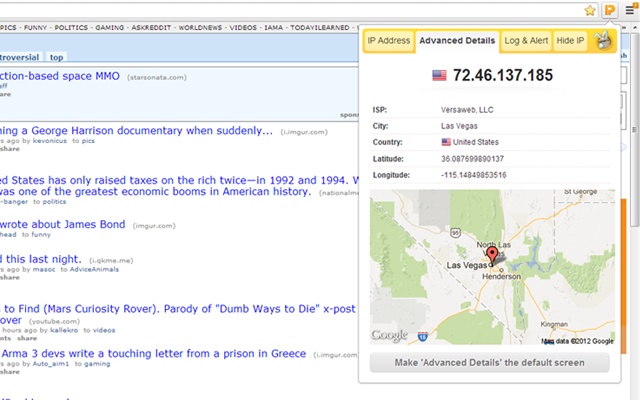Open the browser hamburger menu
This screenshot has height=400, width=640.
(630, 10)
